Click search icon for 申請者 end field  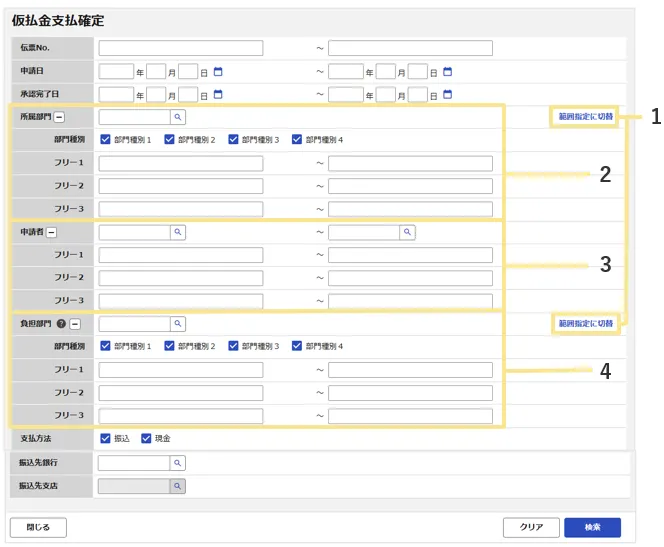coord(406,232)
